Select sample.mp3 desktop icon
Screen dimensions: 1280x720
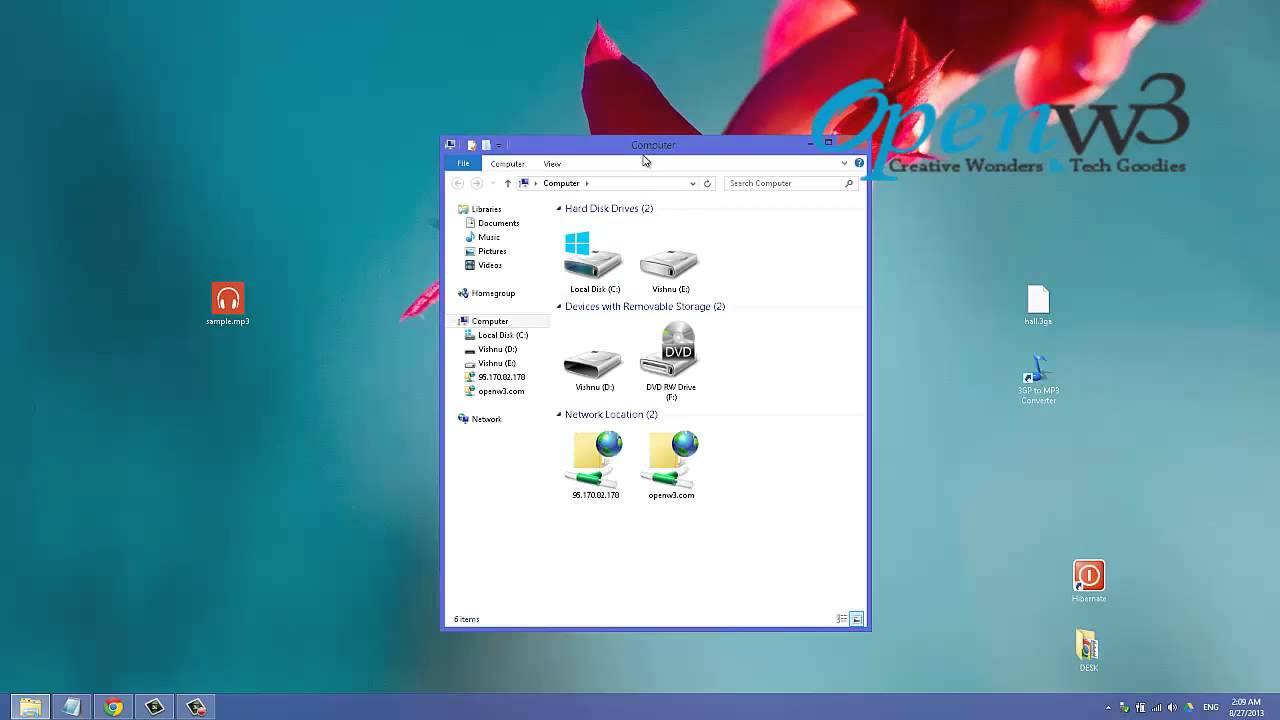(x=228, y=304)
